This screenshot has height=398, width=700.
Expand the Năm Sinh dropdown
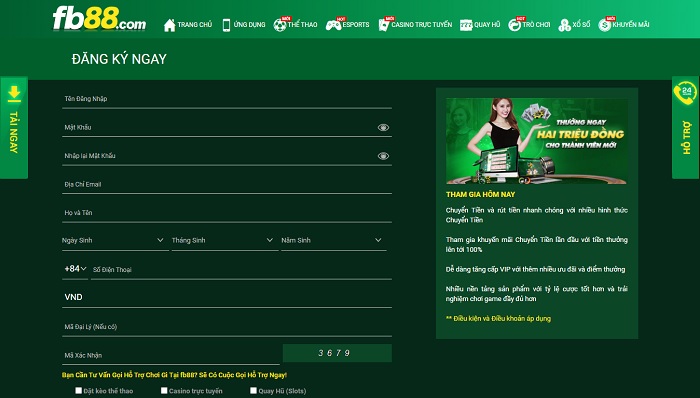click(333, 240)
